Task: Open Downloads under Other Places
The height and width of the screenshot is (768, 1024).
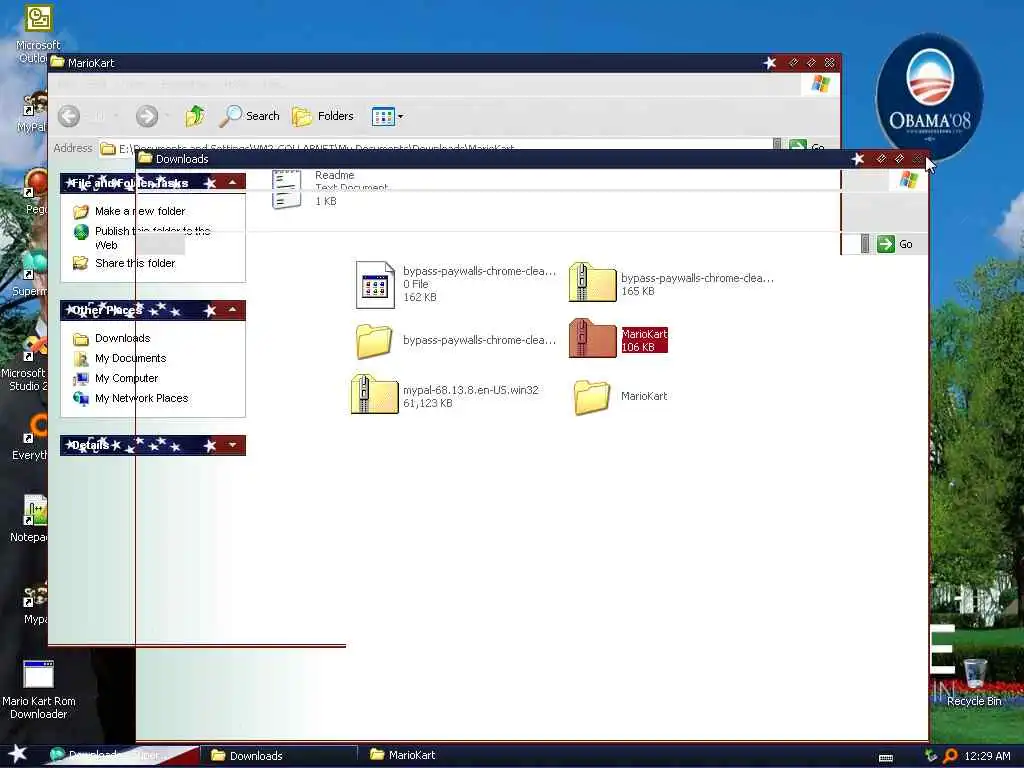Action: [x=122, y=338]
